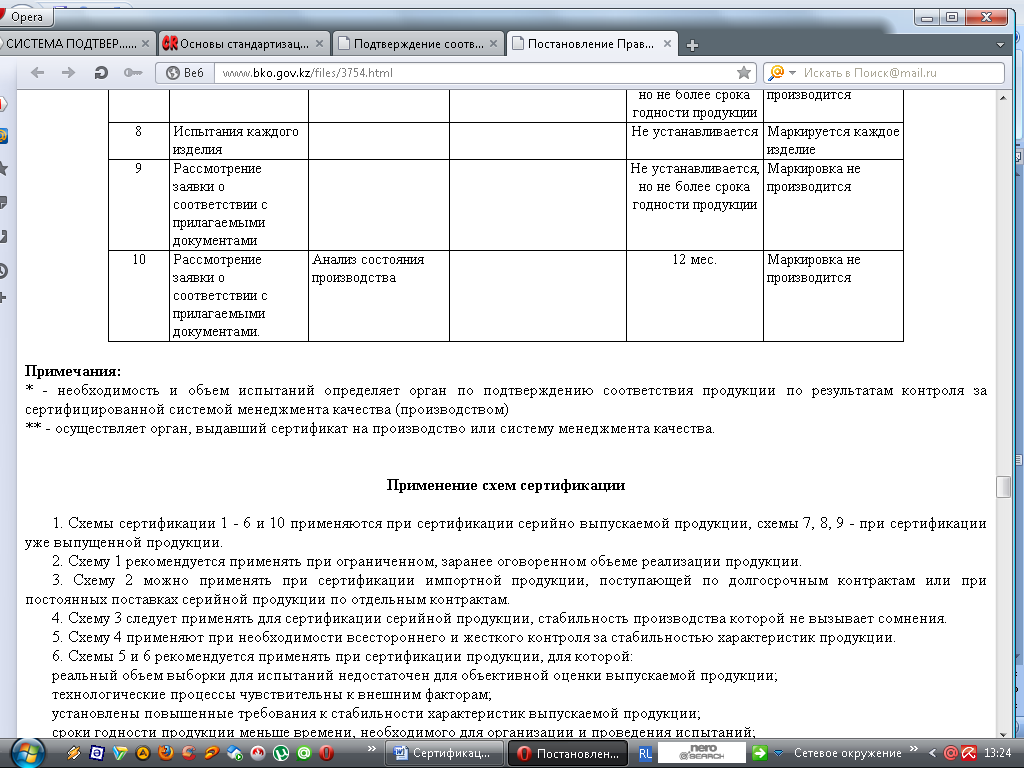Expand Сетевое окружение toolbar overflow chevron

[914, 748]
